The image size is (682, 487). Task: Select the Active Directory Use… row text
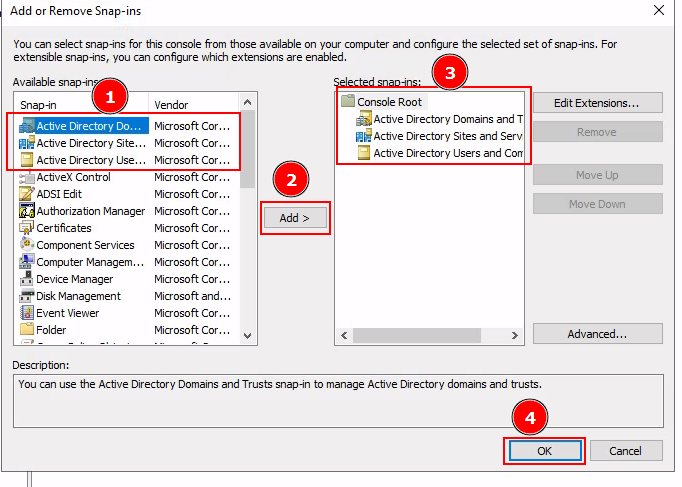[x=91, y=160]
